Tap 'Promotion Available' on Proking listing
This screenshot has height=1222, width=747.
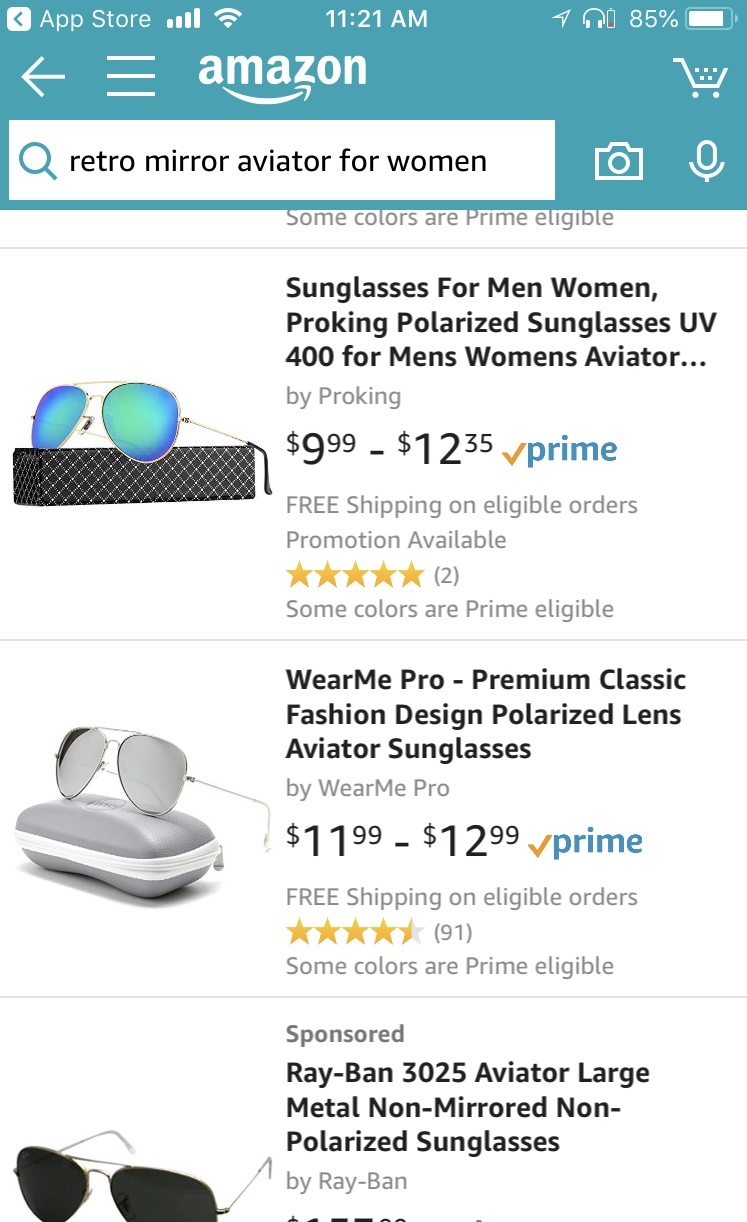click(x=398, y=539)
